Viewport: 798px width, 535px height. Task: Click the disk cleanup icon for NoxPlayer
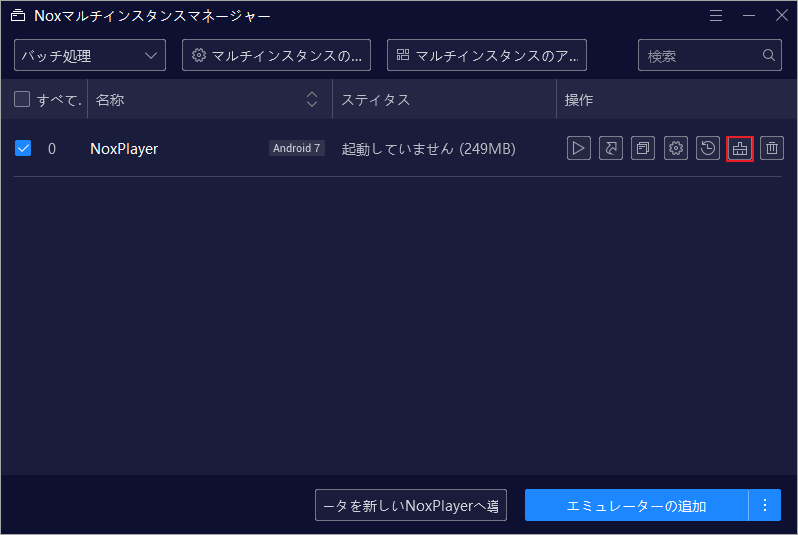coord(739,149)
